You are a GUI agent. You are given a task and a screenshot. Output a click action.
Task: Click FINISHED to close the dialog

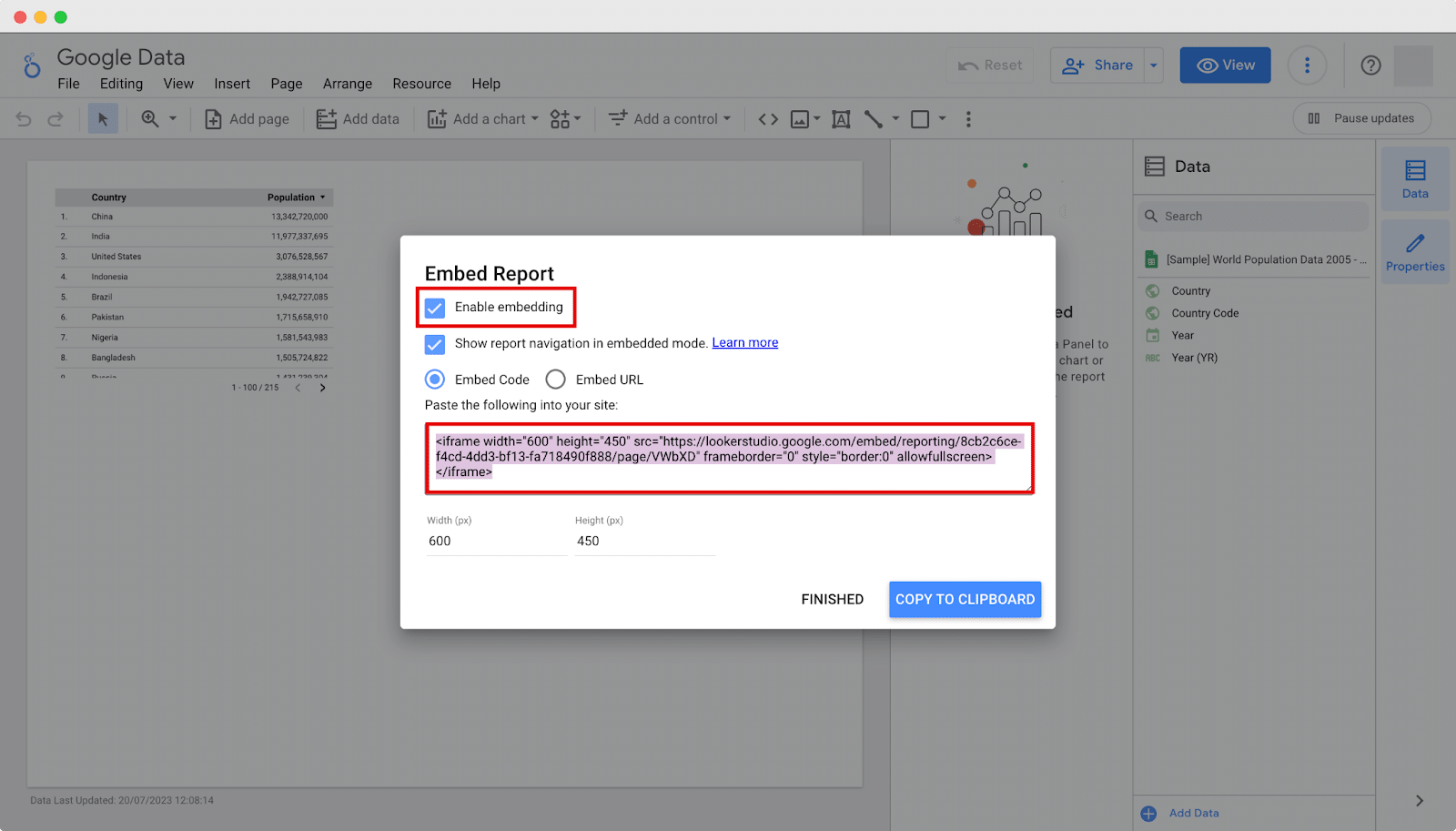833,600
